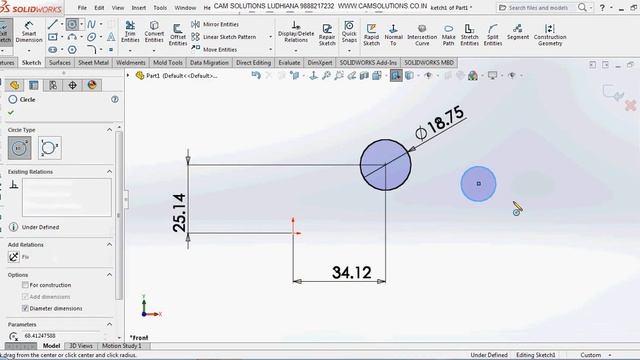Enable the For construction checkbox
Image resolution: width=640 pixels, height=360 pixels.
[25, 285]
